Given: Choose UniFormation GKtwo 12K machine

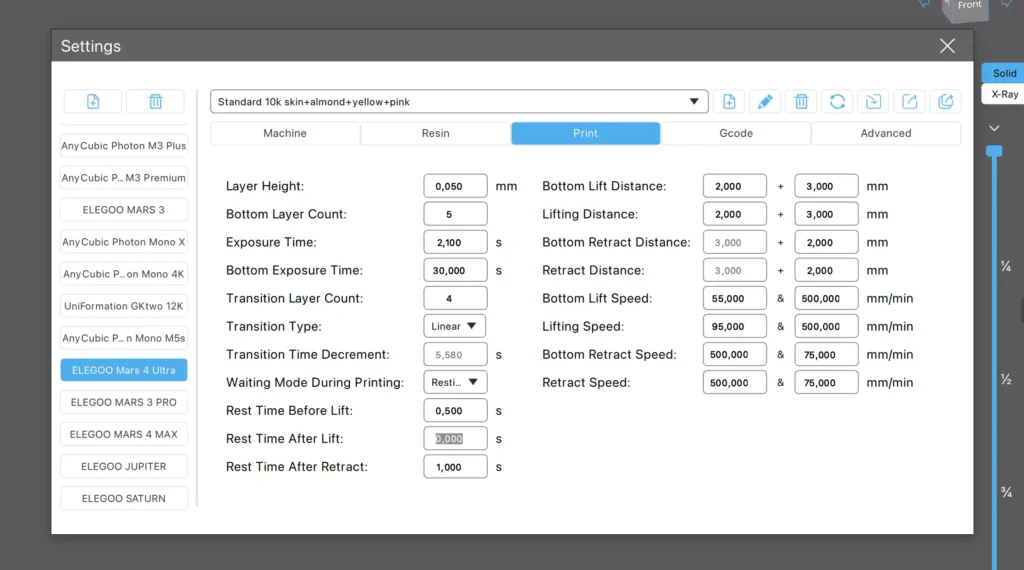Looking at the screenshot, I should (124, 306).
